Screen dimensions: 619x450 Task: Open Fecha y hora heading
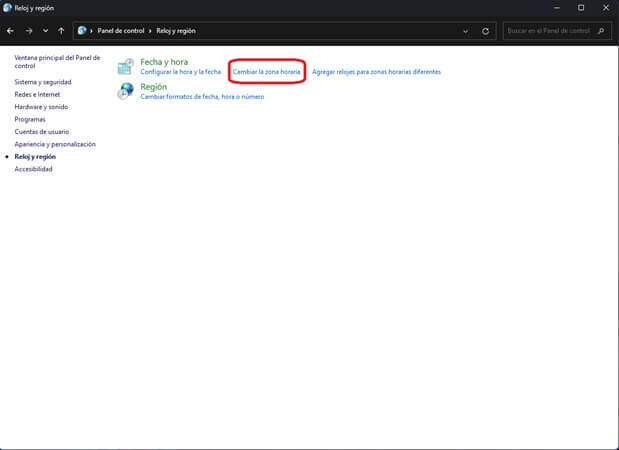tap(164, 62)
